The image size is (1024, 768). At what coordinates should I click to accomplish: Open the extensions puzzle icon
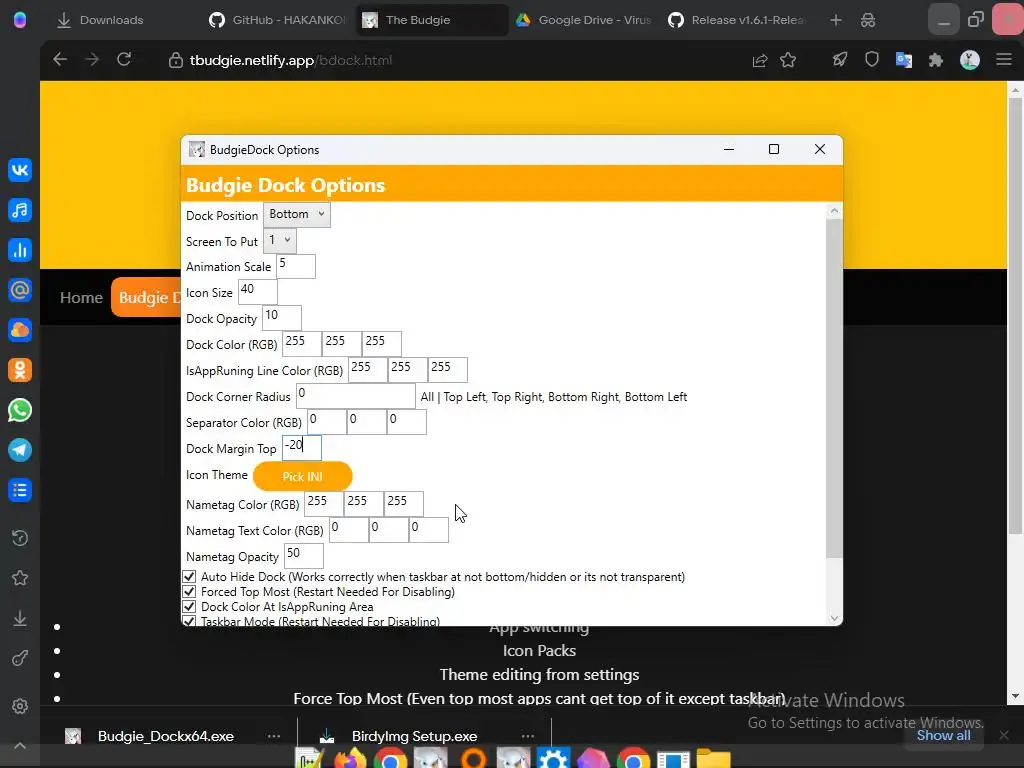pyautogui.click(x=936, y=61)
